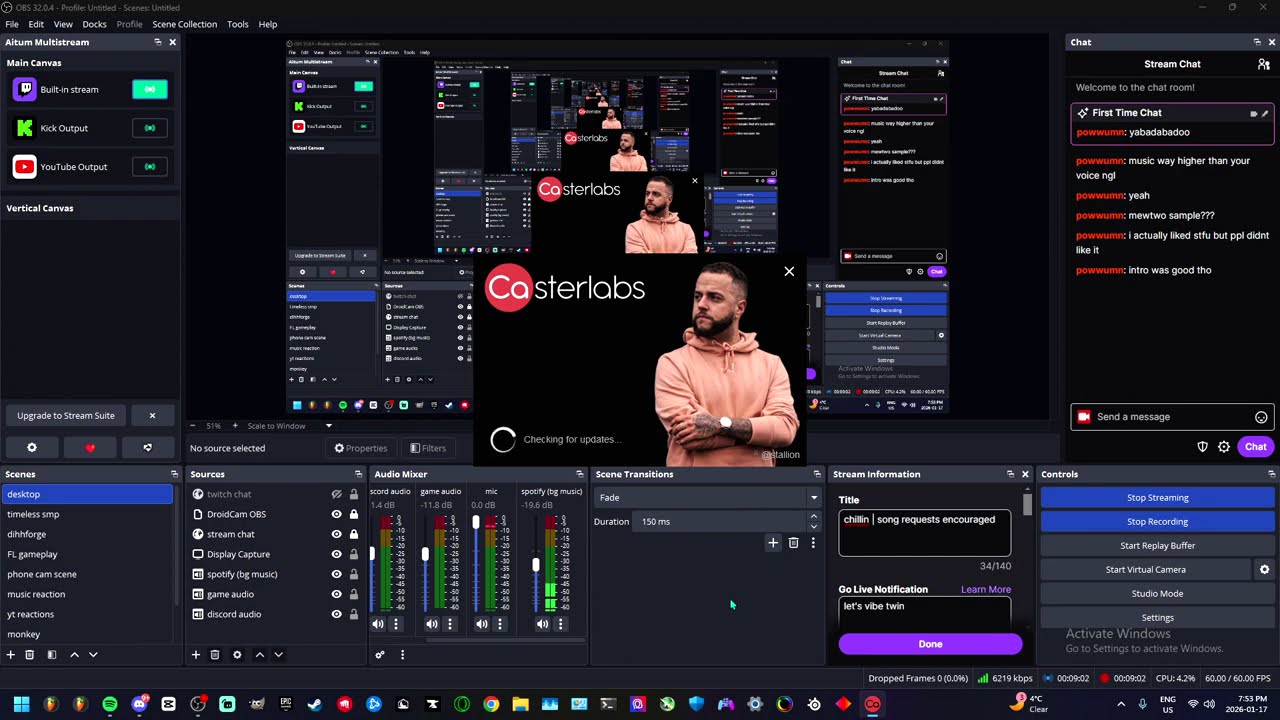Unlock the stream chat source
This screenshot has height=720, width=1280.
click(353, 534)
